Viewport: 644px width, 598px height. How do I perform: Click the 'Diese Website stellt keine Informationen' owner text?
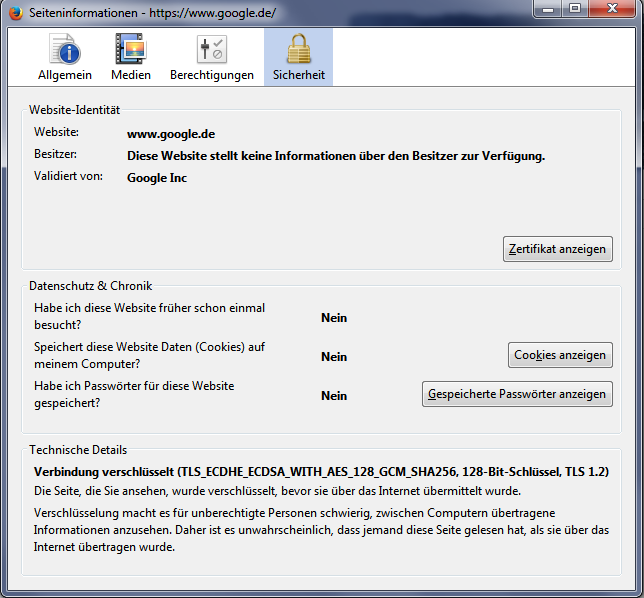(336, 156)
